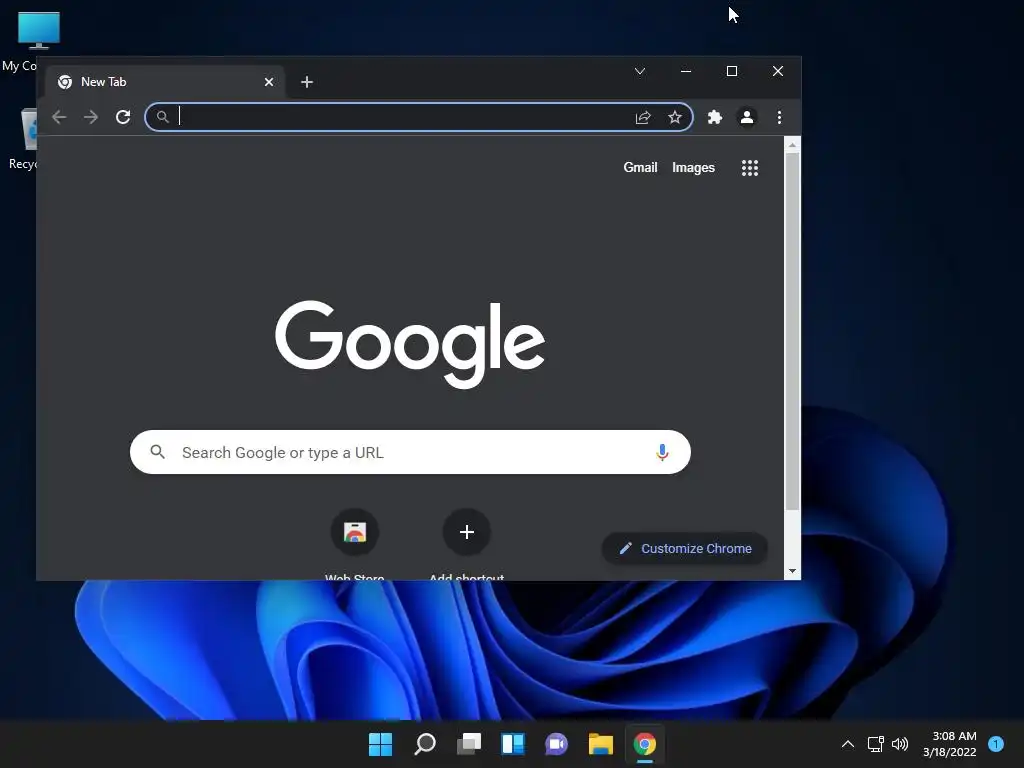Open the volume tray icon
The width and height of the screenshot is (1024, 768).
[900, 744]
